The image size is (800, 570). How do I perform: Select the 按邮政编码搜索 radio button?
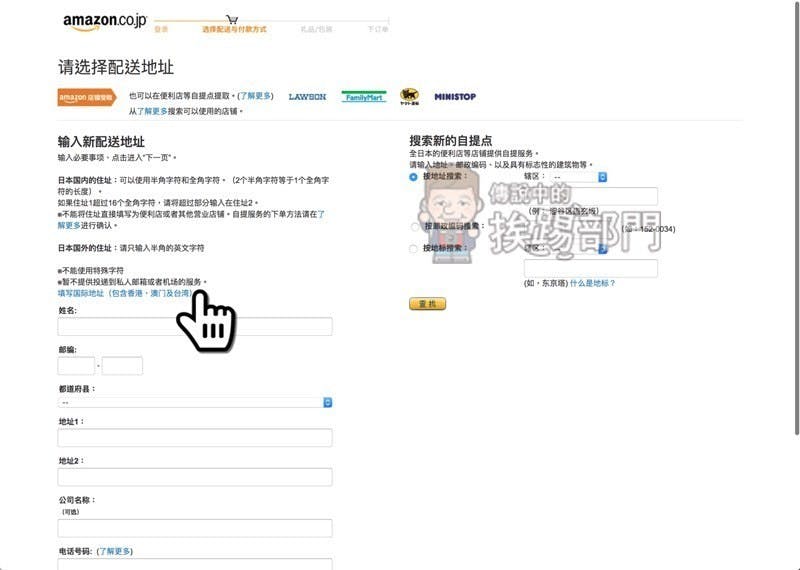pyautogui.click(x=415, y=226)
